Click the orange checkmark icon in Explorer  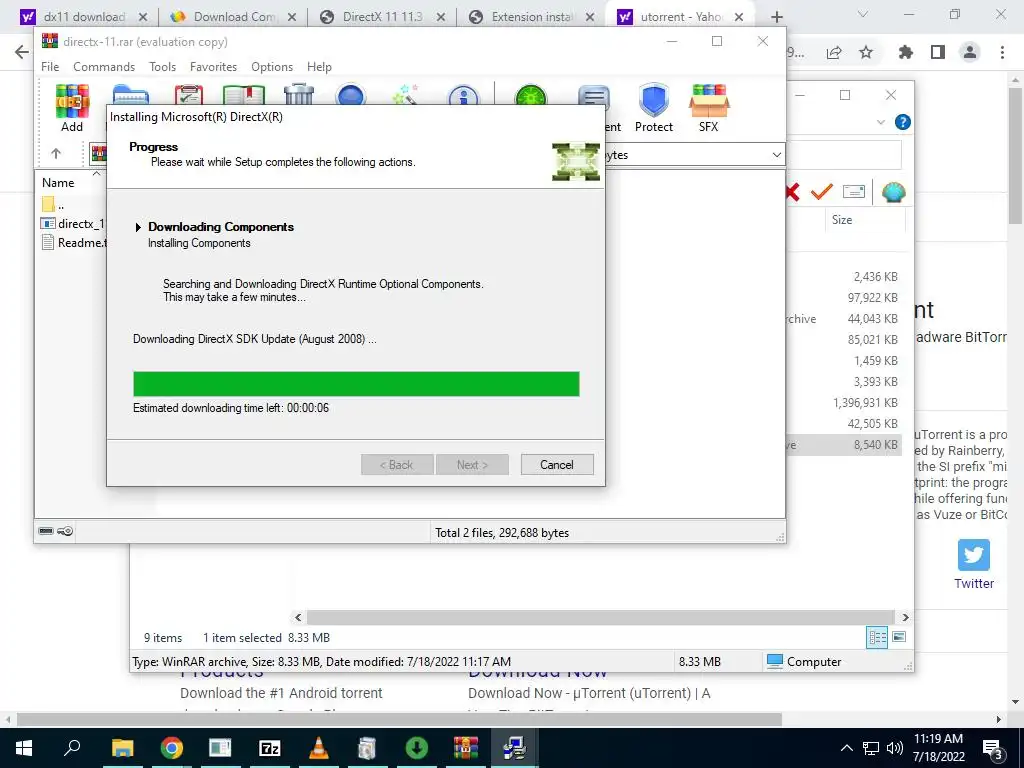pos(822,192)
